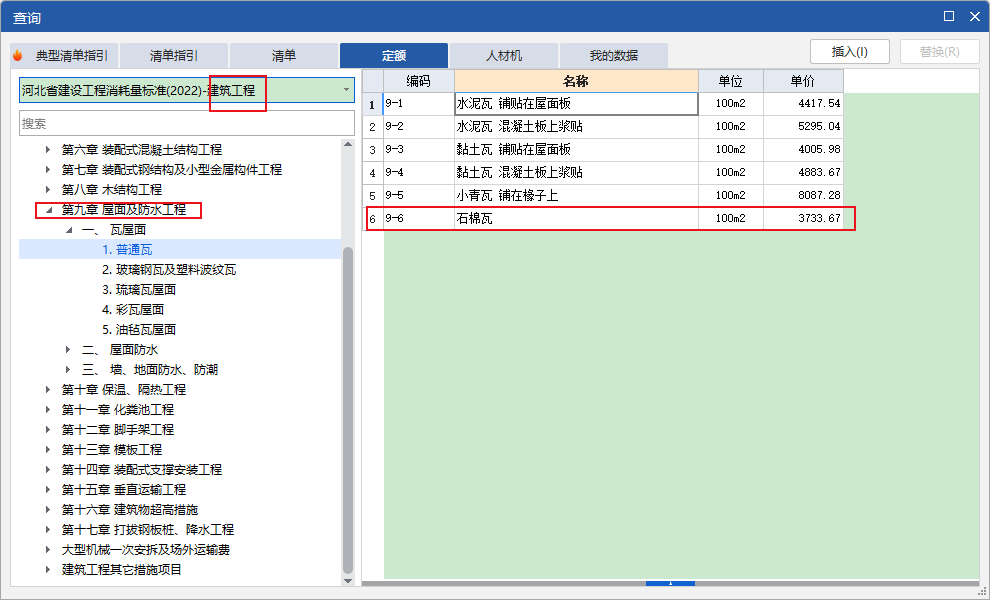Click the 搜索 input field
The width and height of the screenshot is (990, 600).
[x=187, y=123]
